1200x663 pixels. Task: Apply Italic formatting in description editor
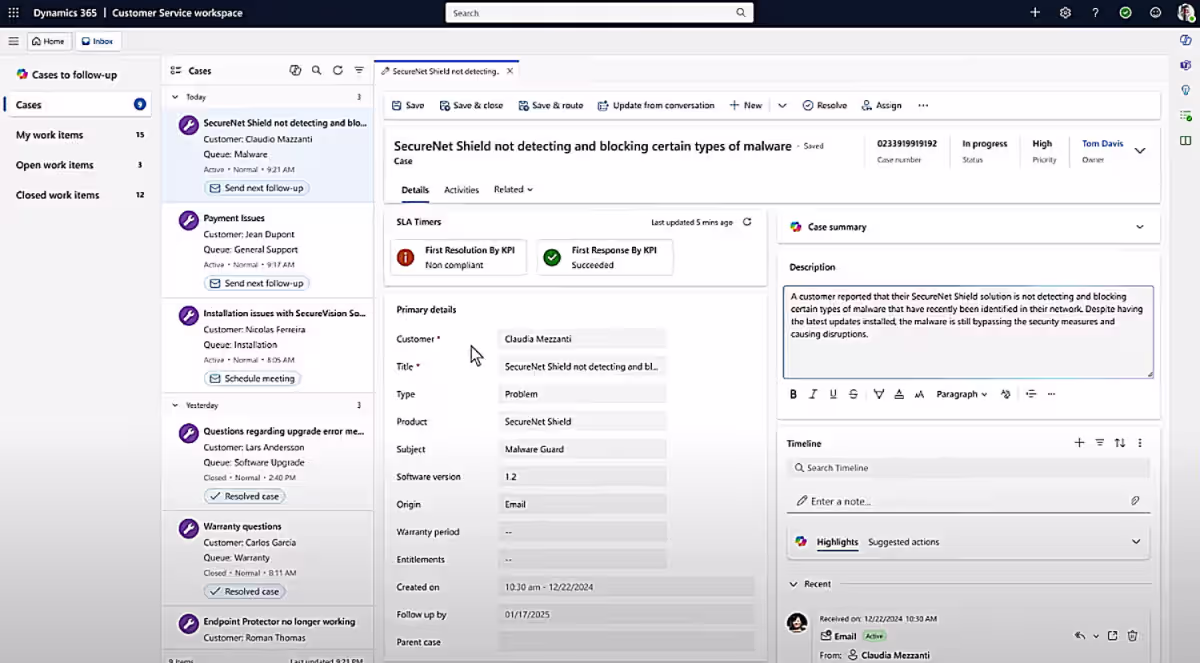(813, 394)
